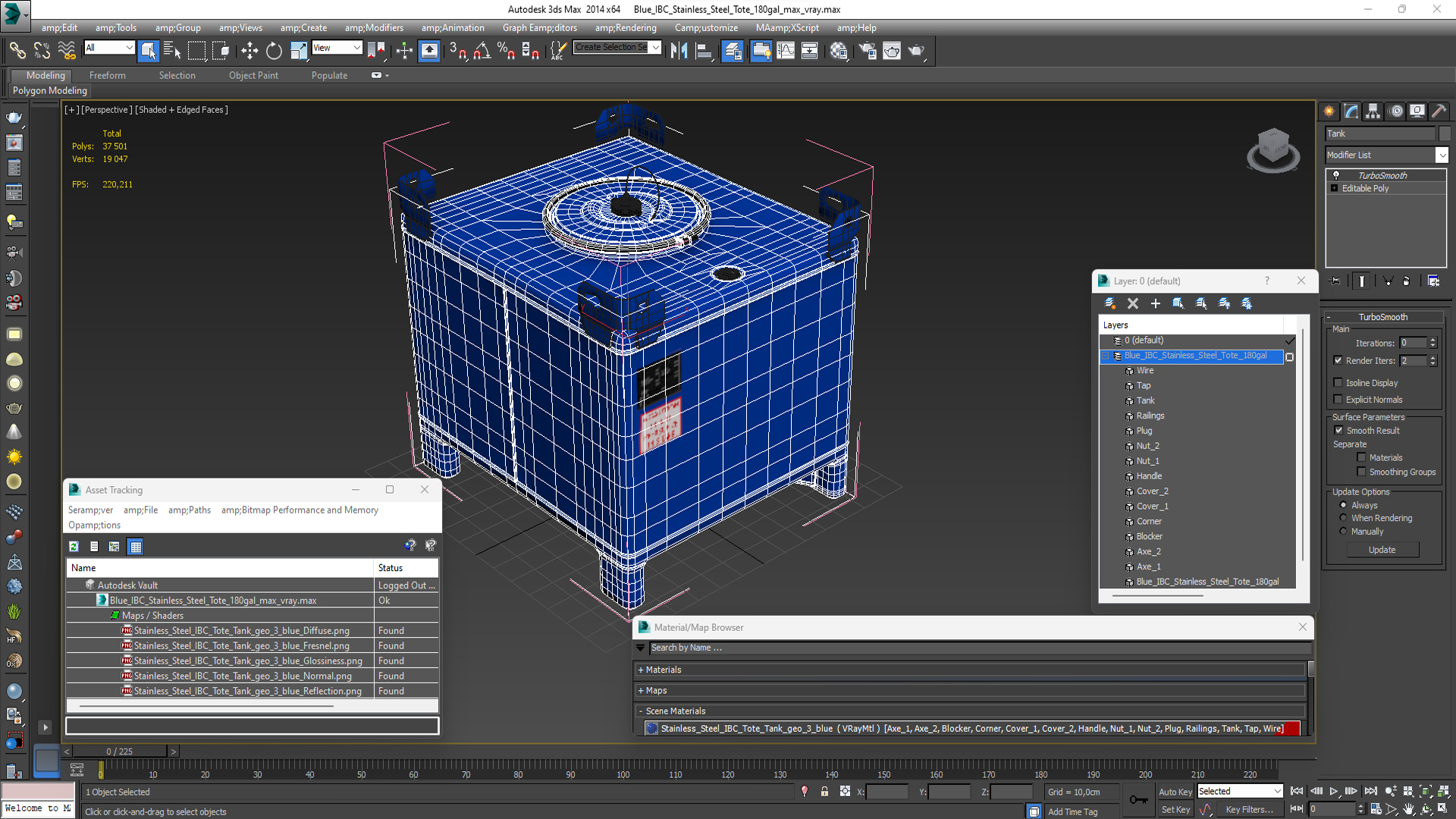Switch to Freeform ribbon tab
Image resolution: width=1456 pixels, height=819 pixels.
click(107, 75)
